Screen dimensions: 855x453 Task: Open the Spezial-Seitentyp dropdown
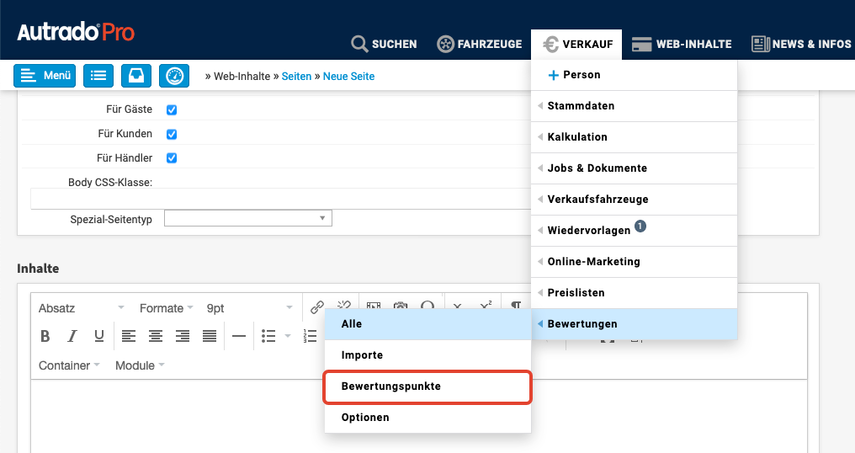coord(248,218)
